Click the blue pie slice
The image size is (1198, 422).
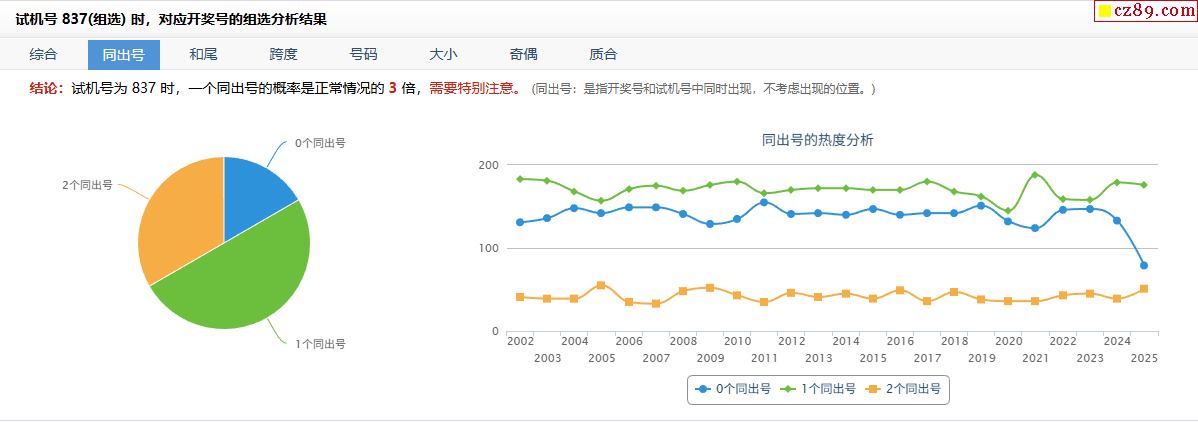tap(254, 195)
